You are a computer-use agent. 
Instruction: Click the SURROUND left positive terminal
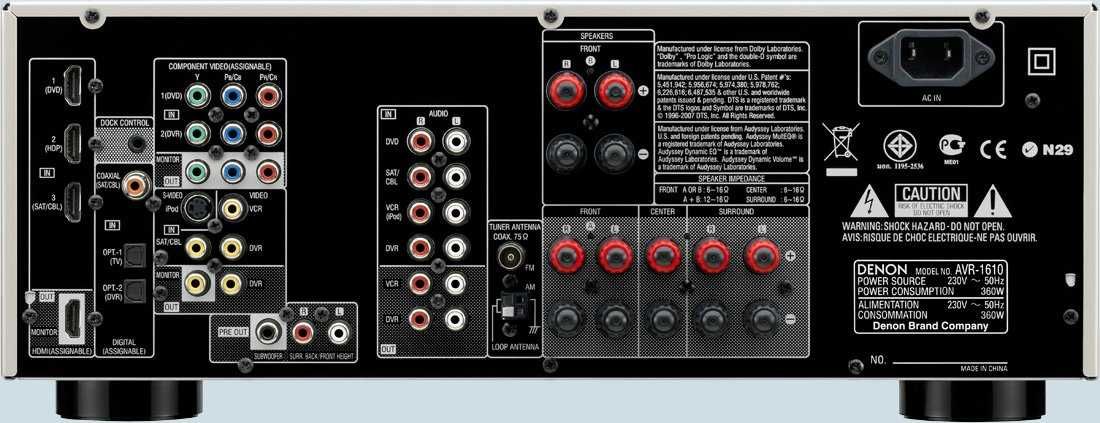click(762, 256)
